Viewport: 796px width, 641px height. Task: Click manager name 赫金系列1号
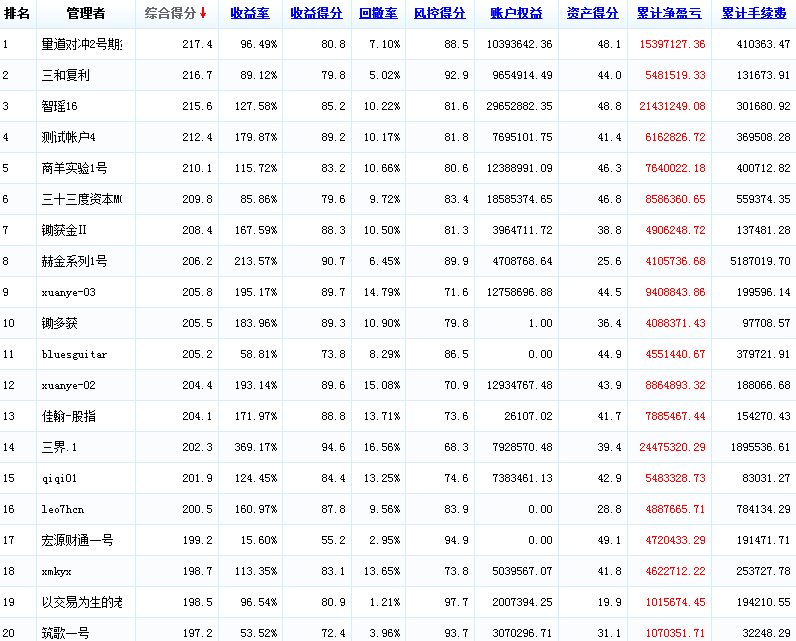[74, 262]
